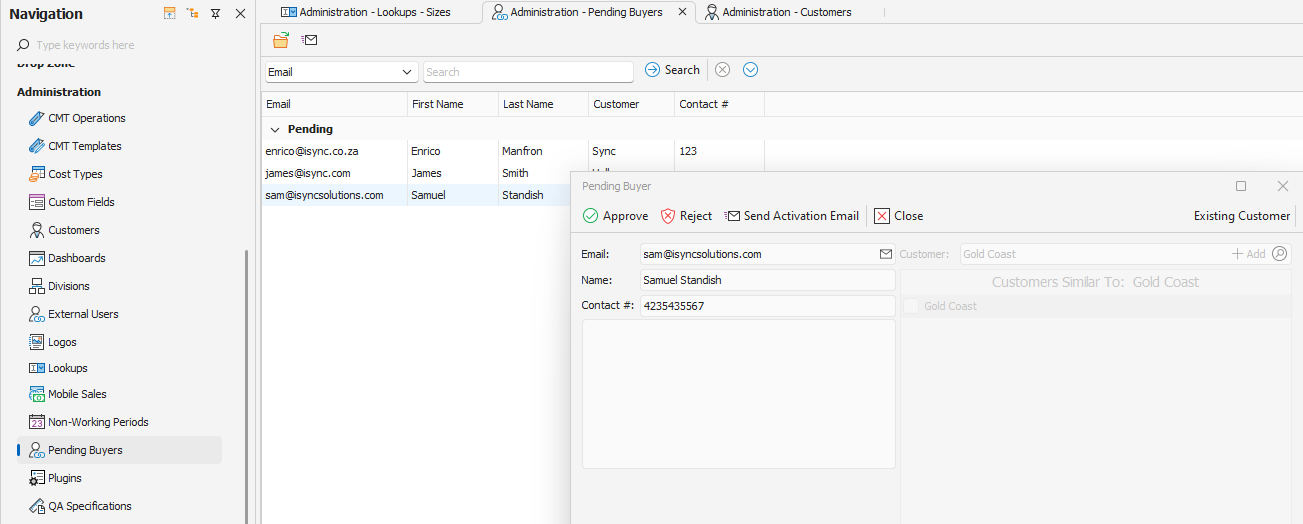The height and width of the screenshot is (524, 1303).
Task: Expand search options with the circled down-arrow
Action: (751, 70)
